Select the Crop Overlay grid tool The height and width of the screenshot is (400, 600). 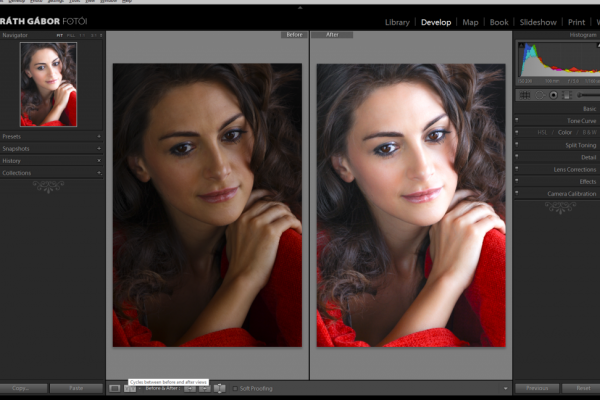coord(525,95)
